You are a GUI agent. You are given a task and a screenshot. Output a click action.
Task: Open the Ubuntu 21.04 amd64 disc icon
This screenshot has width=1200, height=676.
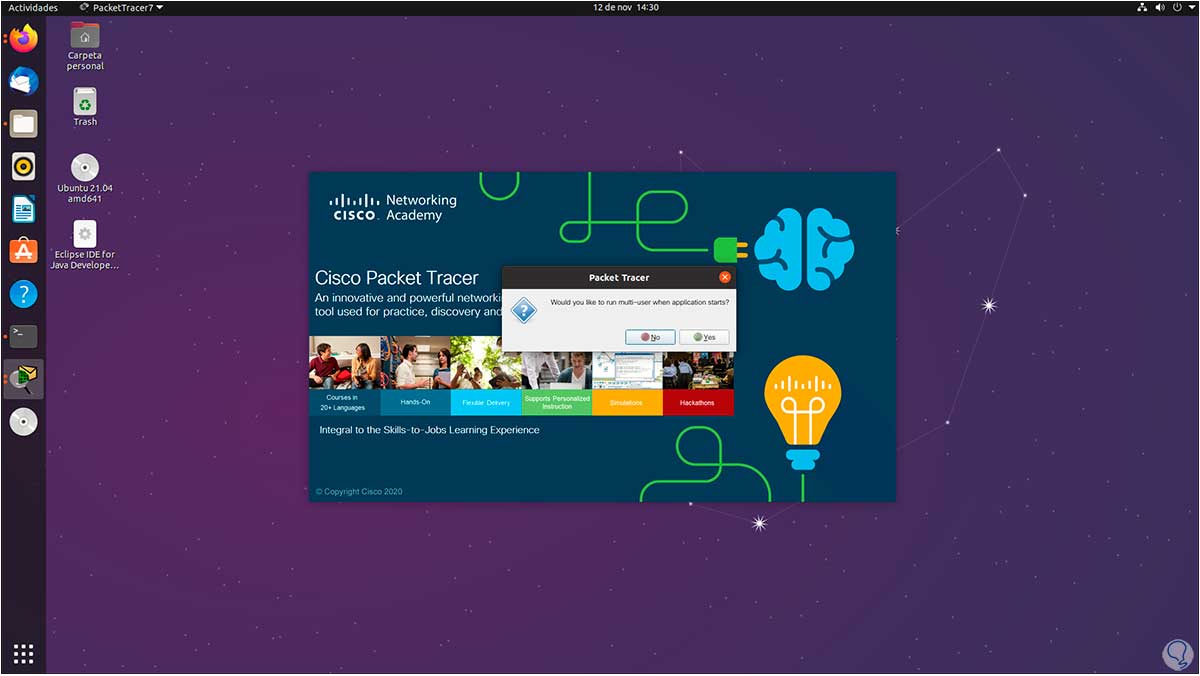[x=85, y=178]
